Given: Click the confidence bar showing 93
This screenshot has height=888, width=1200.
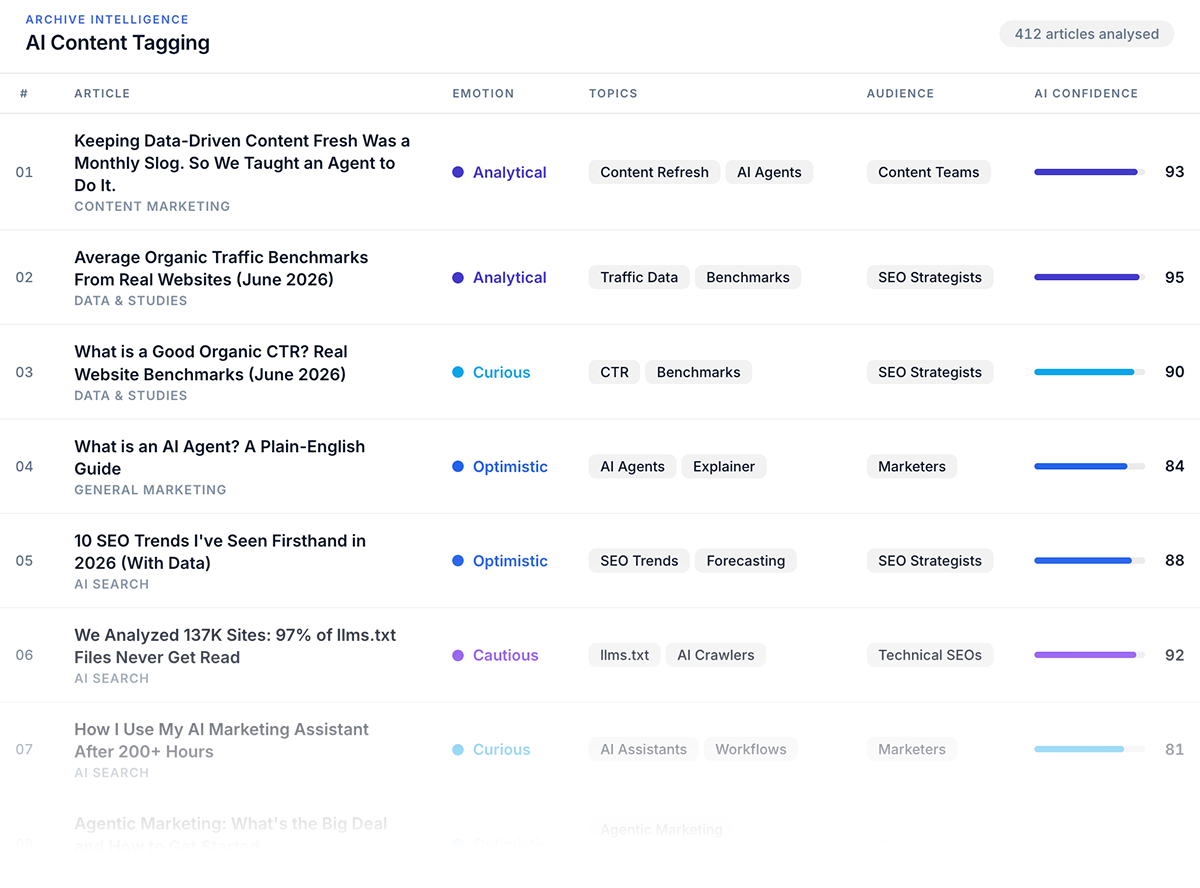Looking at the screenshot, I should coord(1090,172).
